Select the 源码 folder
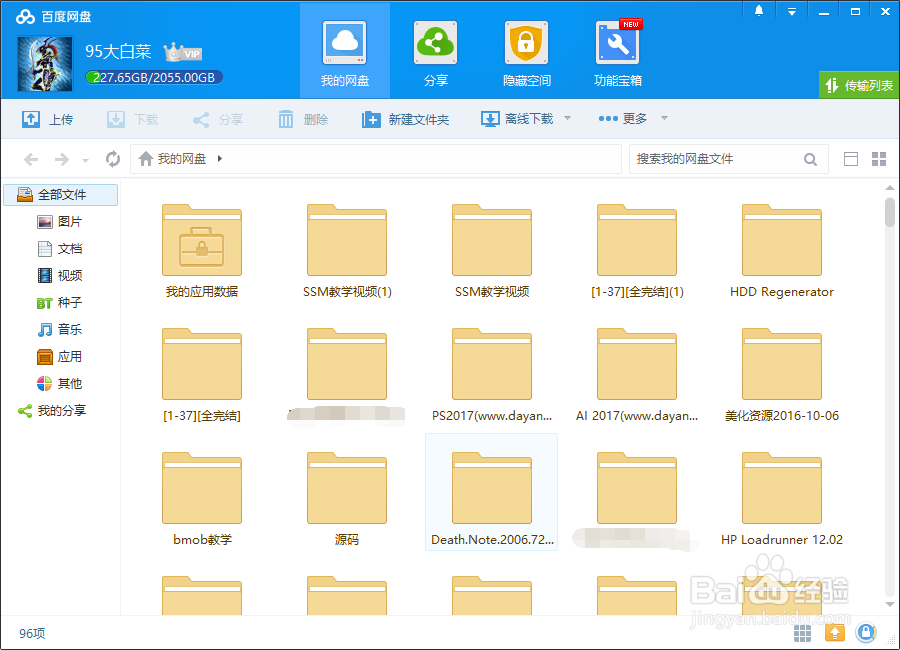The height and width of the screenshot is (650, 900). click(347, 500)
